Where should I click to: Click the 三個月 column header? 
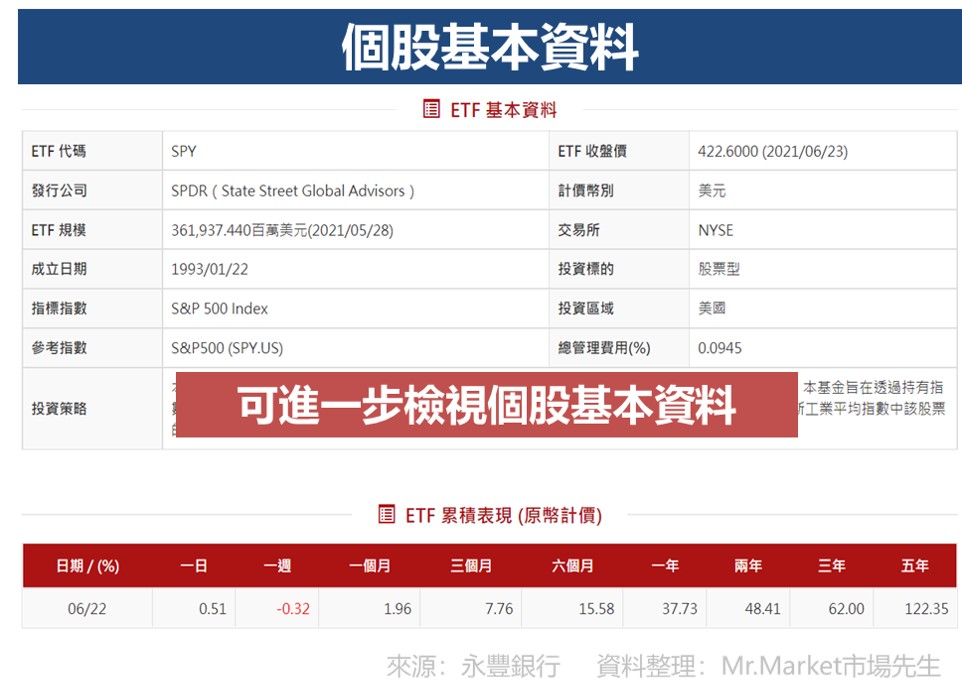click(x=471, y=566)
